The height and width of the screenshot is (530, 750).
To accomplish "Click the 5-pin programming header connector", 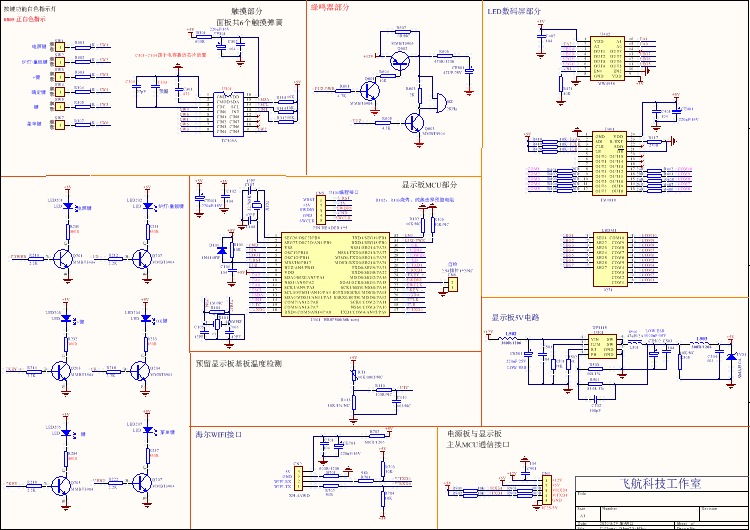I will click(x=321, y=209).
